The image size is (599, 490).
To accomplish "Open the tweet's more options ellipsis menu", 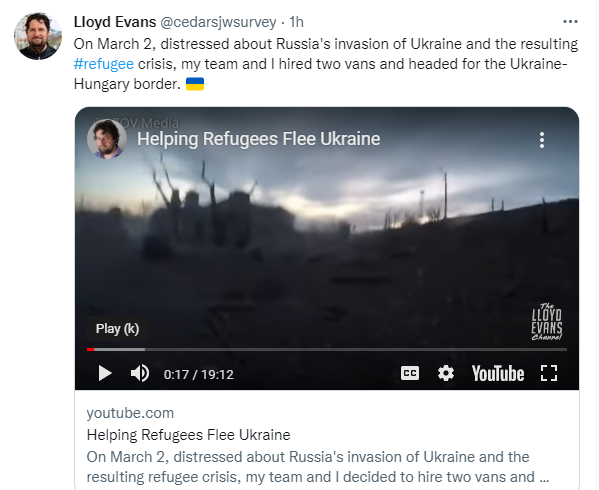I will [x=570, y=22].
